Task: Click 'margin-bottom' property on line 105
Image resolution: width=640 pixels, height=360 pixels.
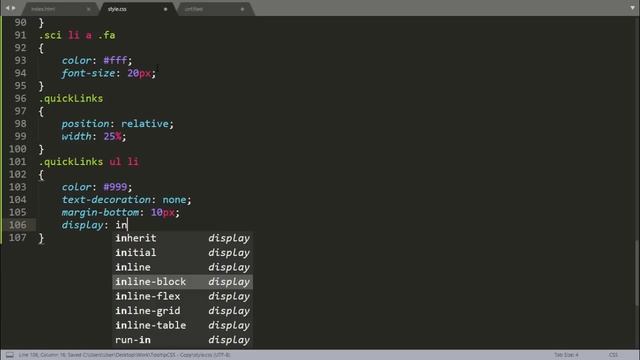Action: point(100,212)
